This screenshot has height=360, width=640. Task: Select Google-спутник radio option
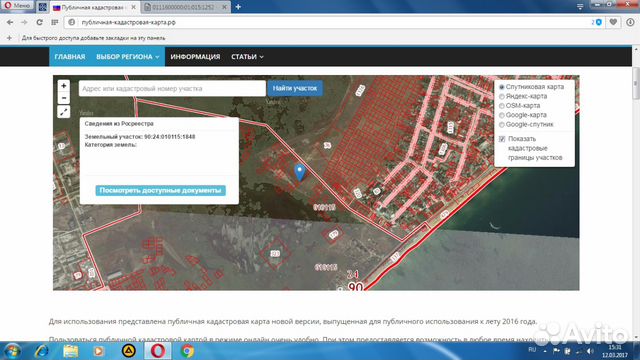click(x=502, y=124)
